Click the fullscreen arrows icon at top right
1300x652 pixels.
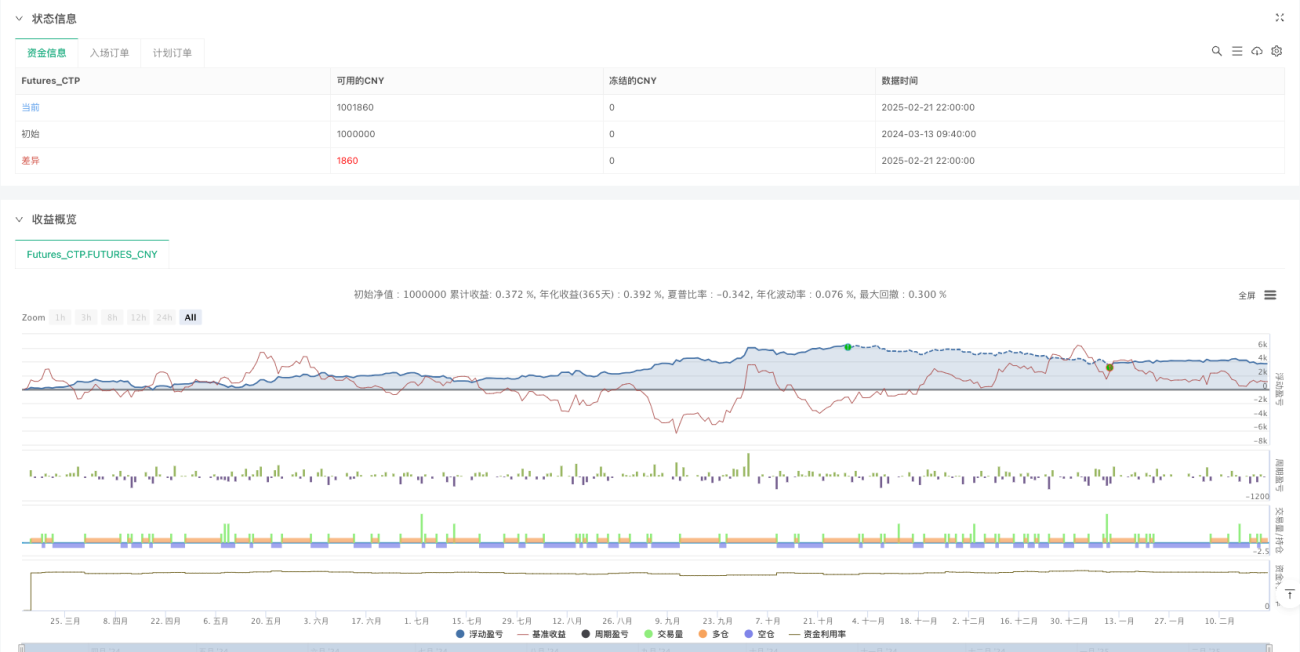1279,18
